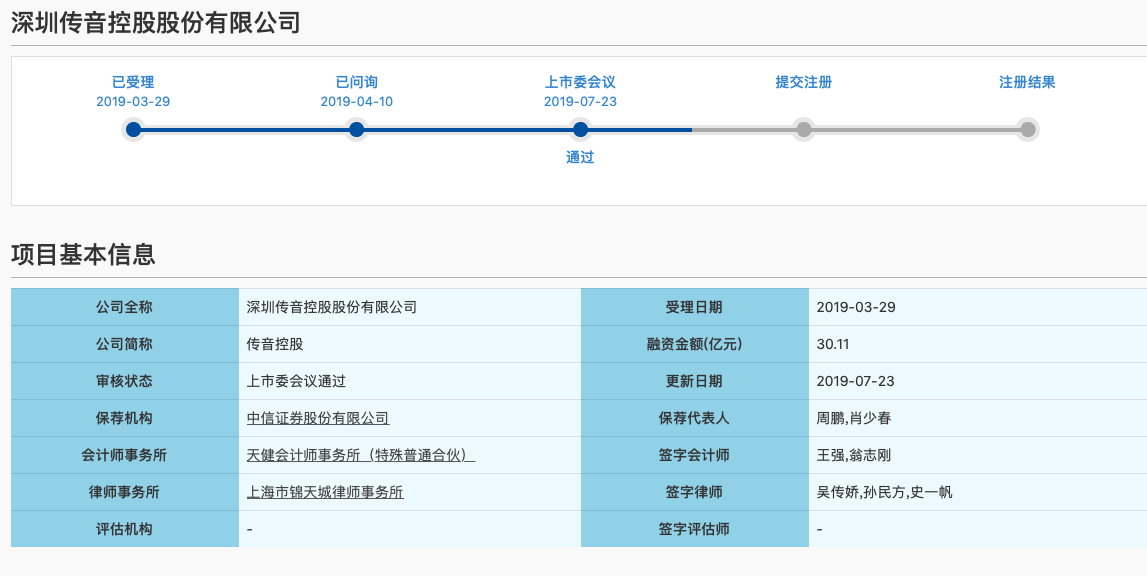Viewport: 1147px width, 576px height.
Task: Select the 已受理 timeline node dot
Action: coord(133,130)
